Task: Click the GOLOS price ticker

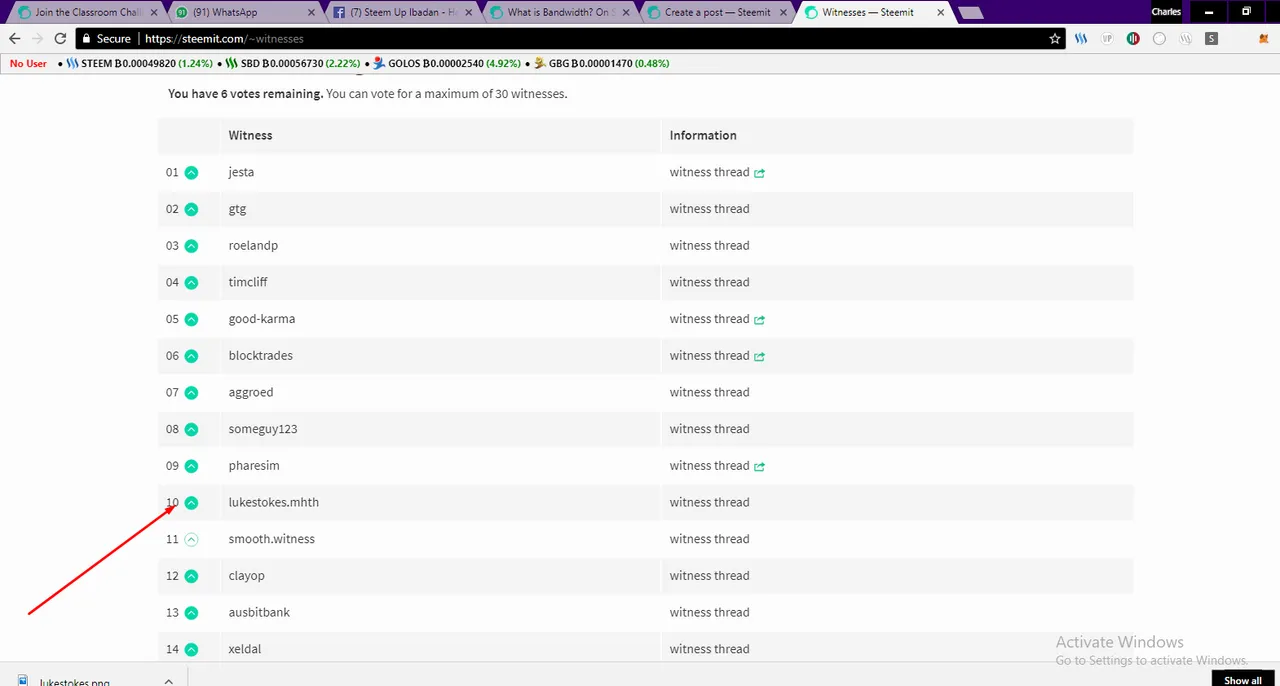Action: [447, 63]
